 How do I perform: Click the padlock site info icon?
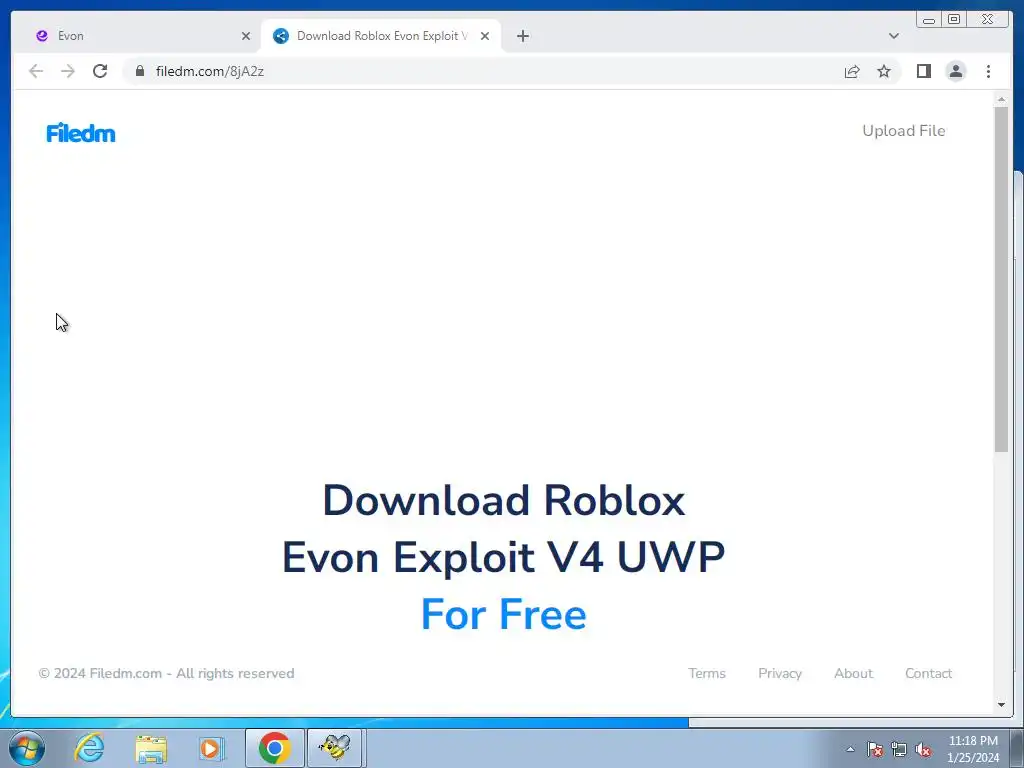[x=140, y=71]
